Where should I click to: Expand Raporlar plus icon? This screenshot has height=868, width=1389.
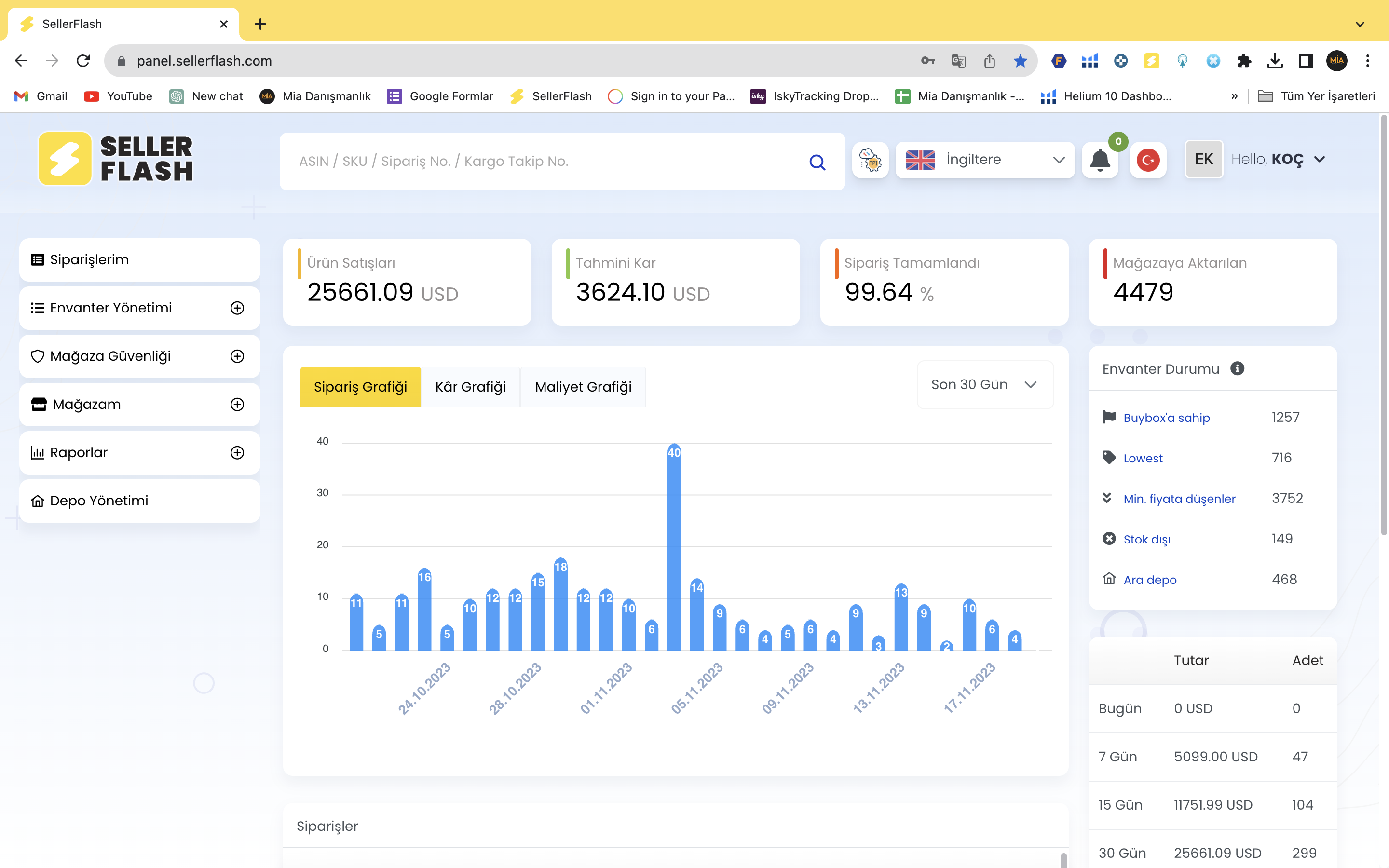pyautogui.click(x=237, y=453)
